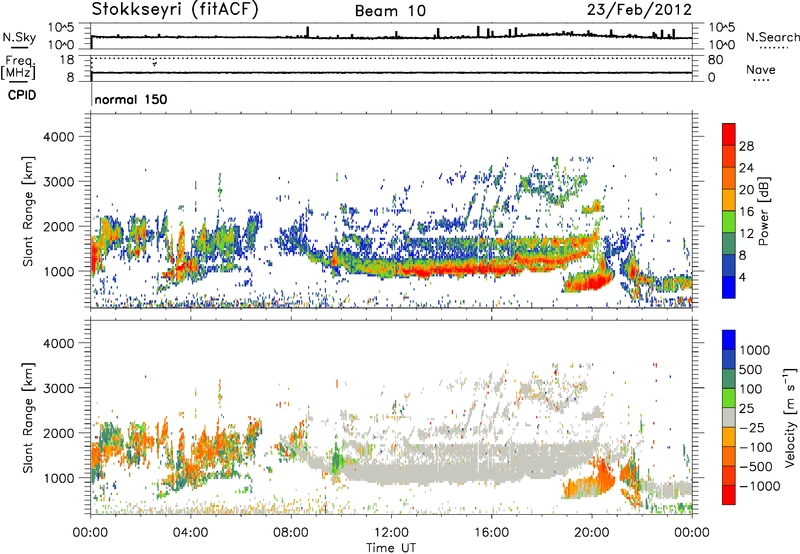The height and width of the screenshot is (554, 800).
Task: Click the "4000" tick on velocity panel
Action: point(58,343)
